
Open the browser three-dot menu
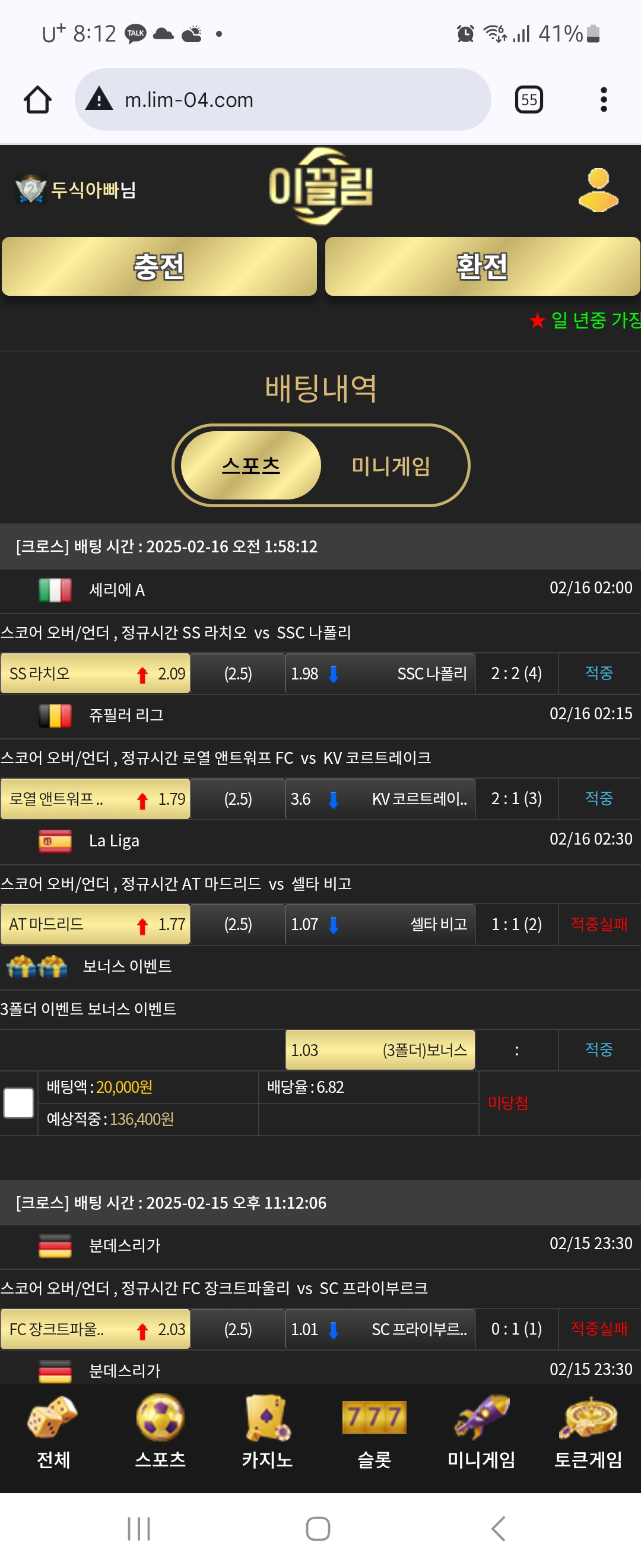603,100
